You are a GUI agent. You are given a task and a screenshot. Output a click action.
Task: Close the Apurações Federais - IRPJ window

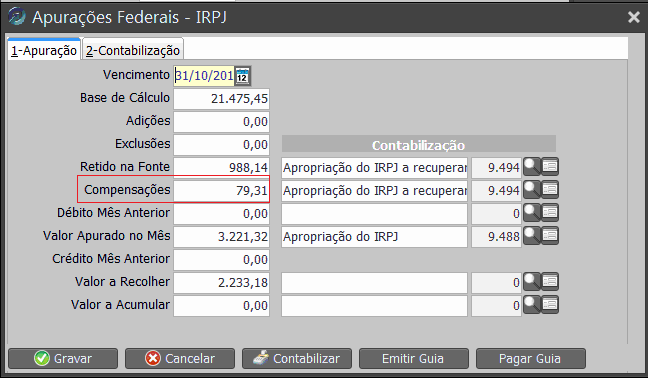tap(634, 17)
